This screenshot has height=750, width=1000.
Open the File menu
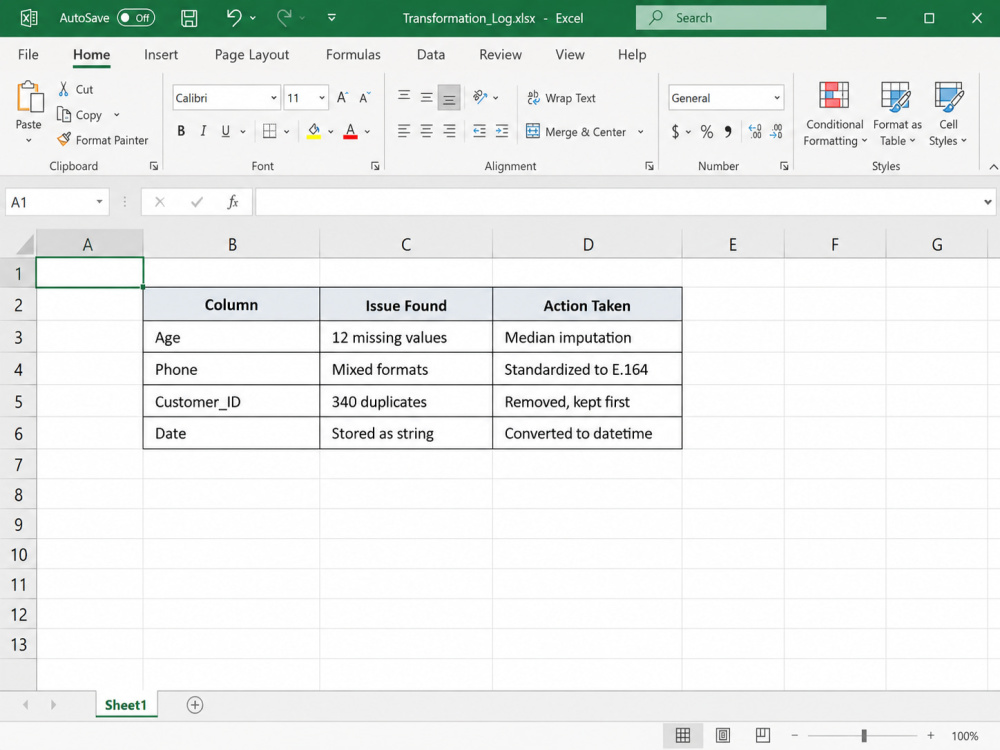28,55
